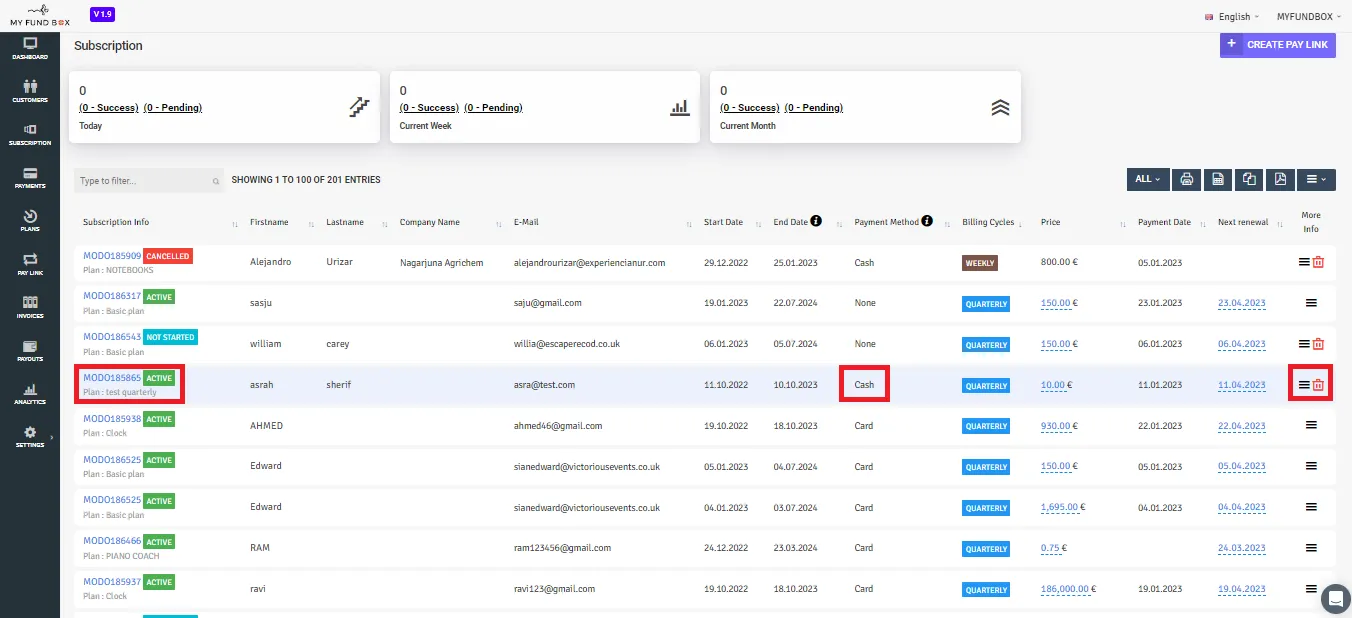Click the Type to filter search box
This screenshot has width=1352, height=618.
click(x=148, y=181)
